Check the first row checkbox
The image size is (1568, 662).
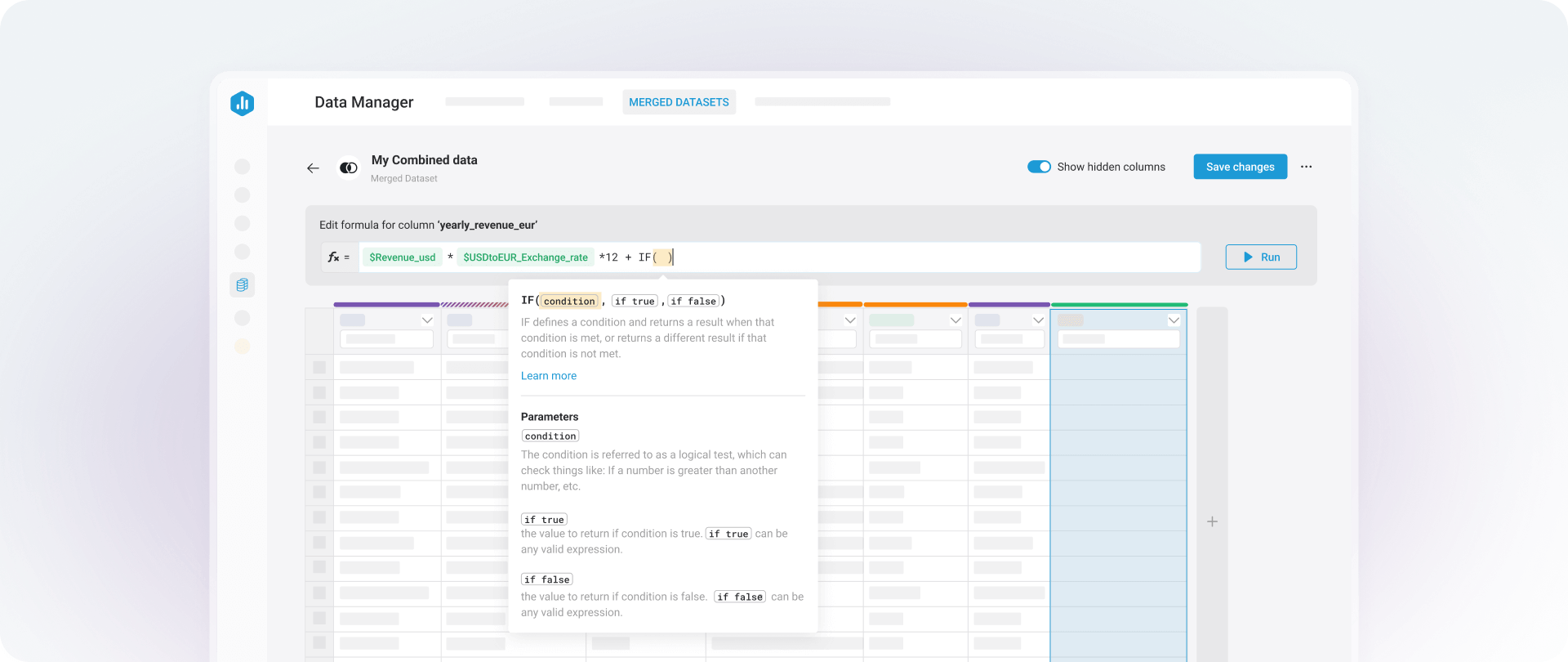point(319,368)
